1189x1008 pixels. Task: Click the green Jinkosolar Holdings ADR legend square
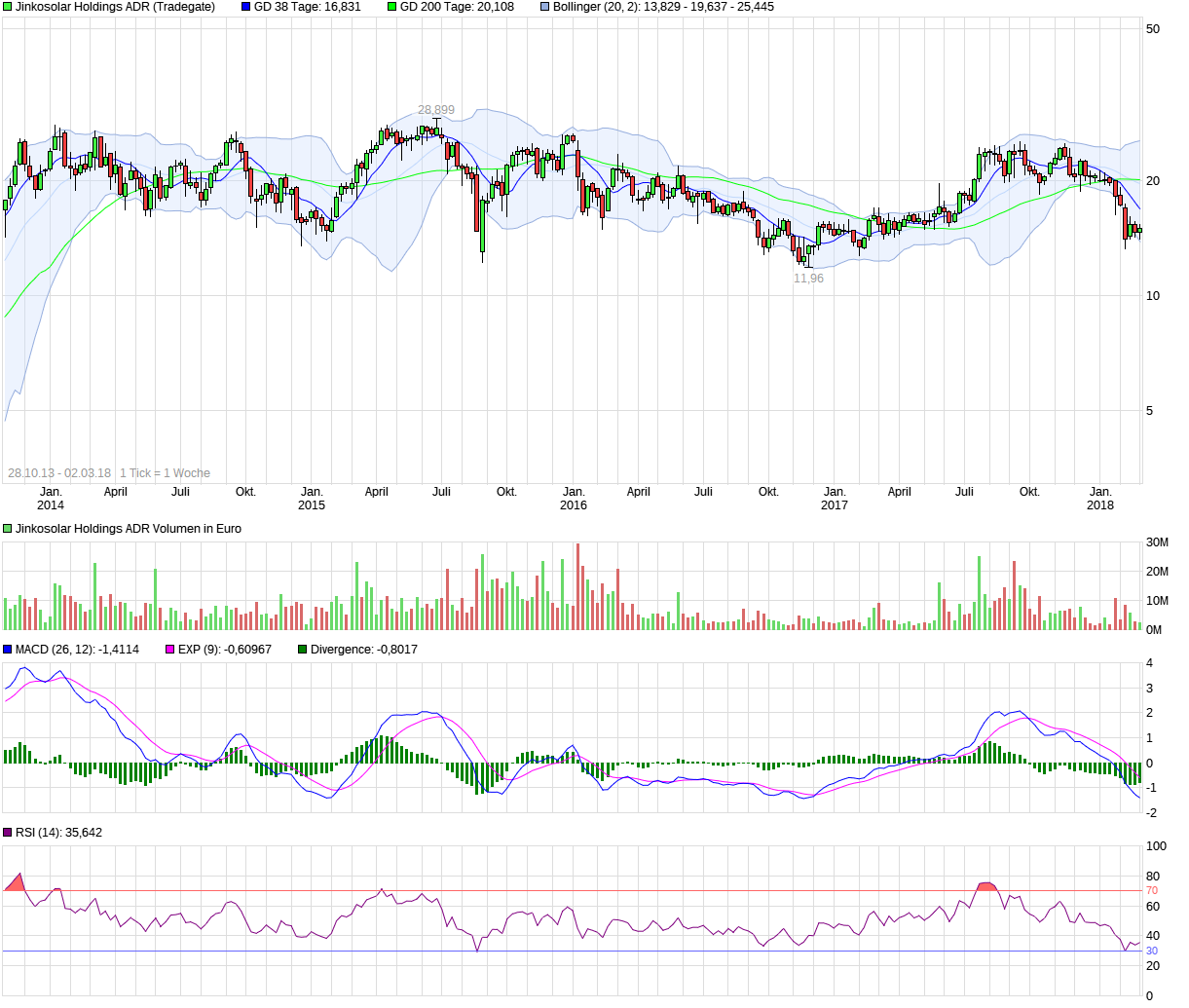(8, 7)
